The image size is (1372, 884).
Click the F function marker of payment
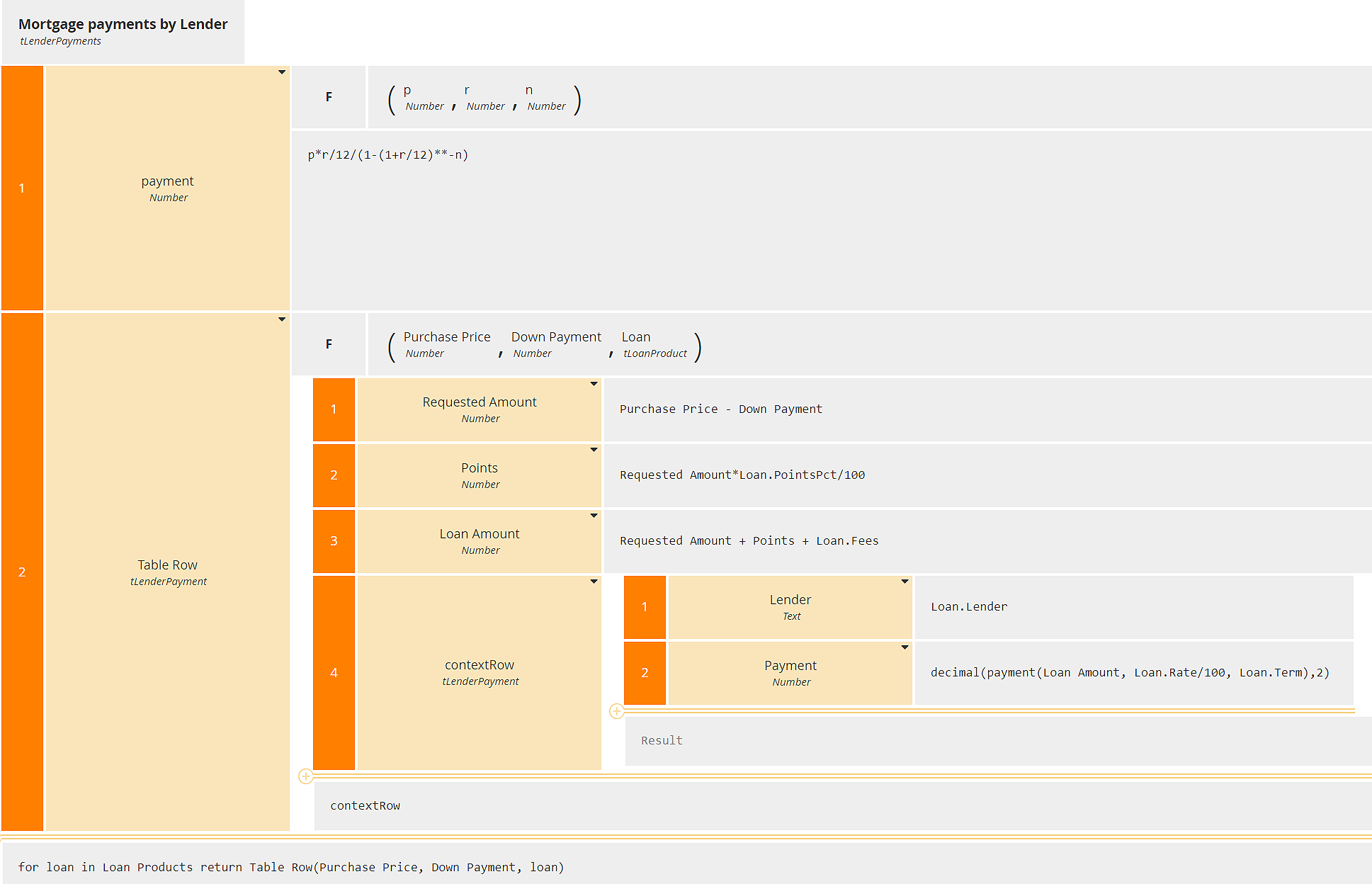[329, 97]
